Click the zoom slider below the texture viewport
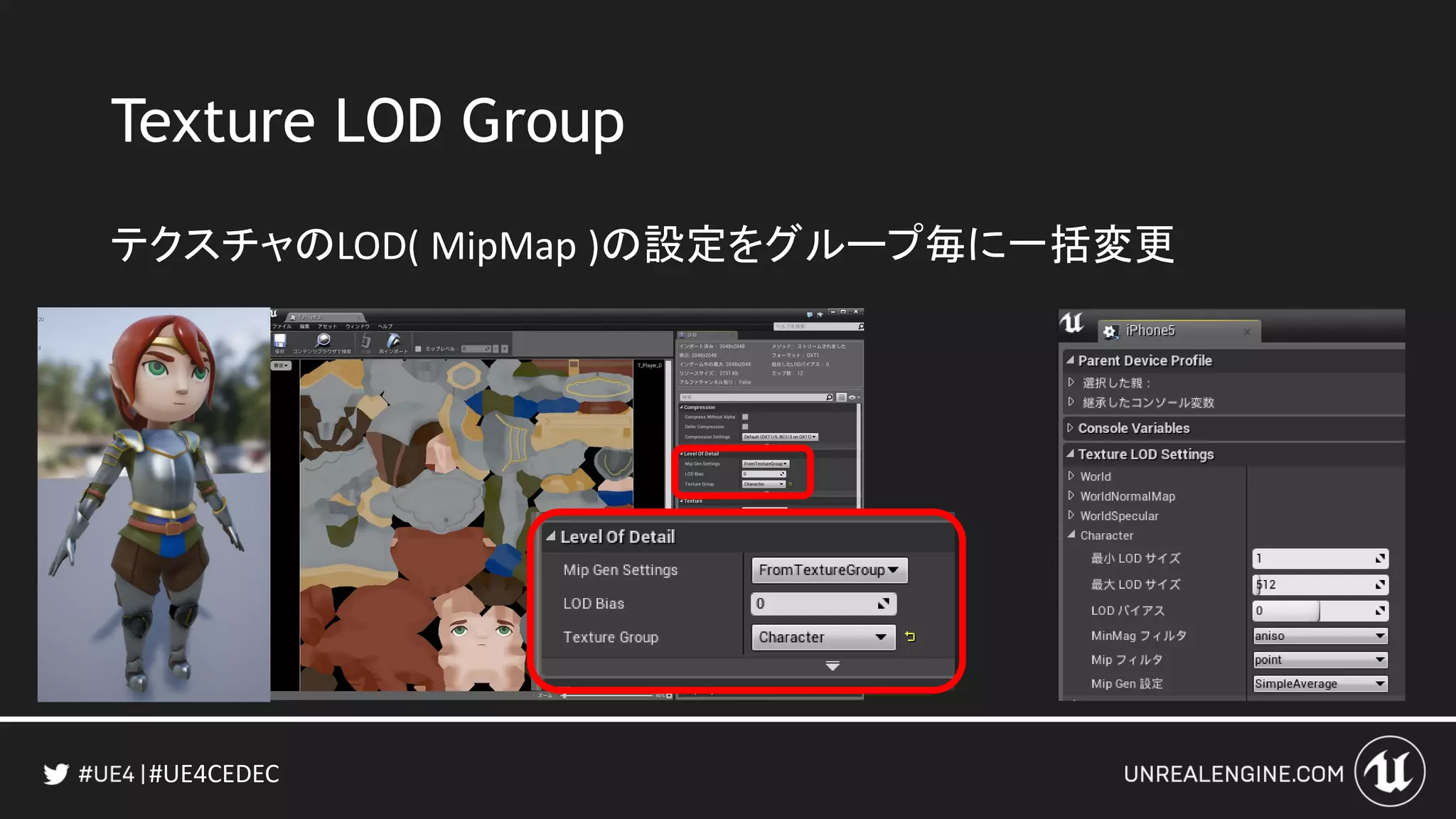1456x819 pixels. point(608,696)
